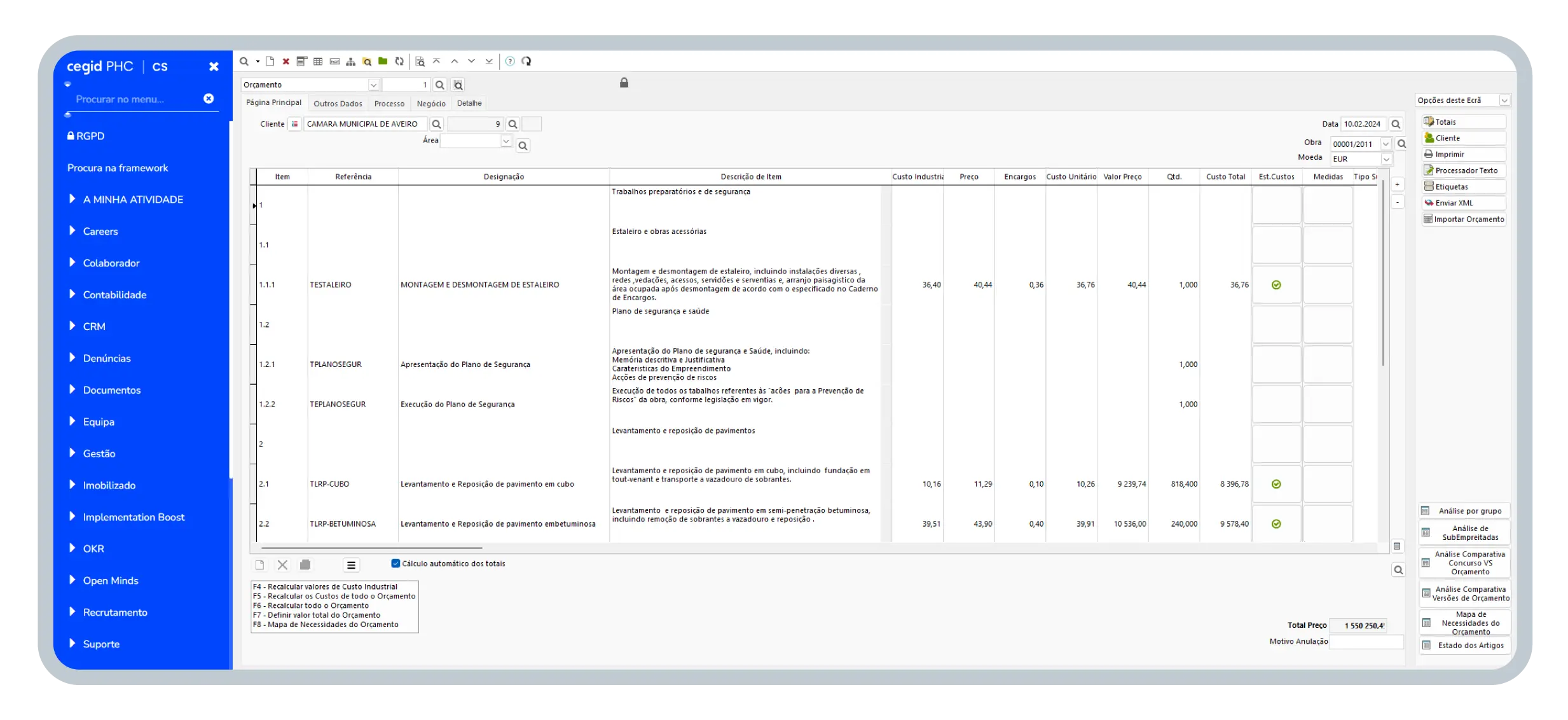Screen dimensions: 1568x720
Task: Go to the first record arrow
Action: click(x=437, y=61)
